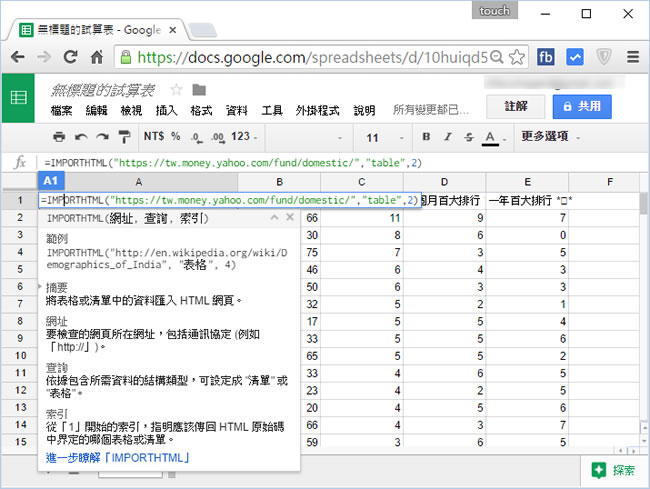The height and width of the screenshot is (489, 650).
Task: Open the 進一步瞭解「IMPORTHTML」 link
Action: [118, 458]
